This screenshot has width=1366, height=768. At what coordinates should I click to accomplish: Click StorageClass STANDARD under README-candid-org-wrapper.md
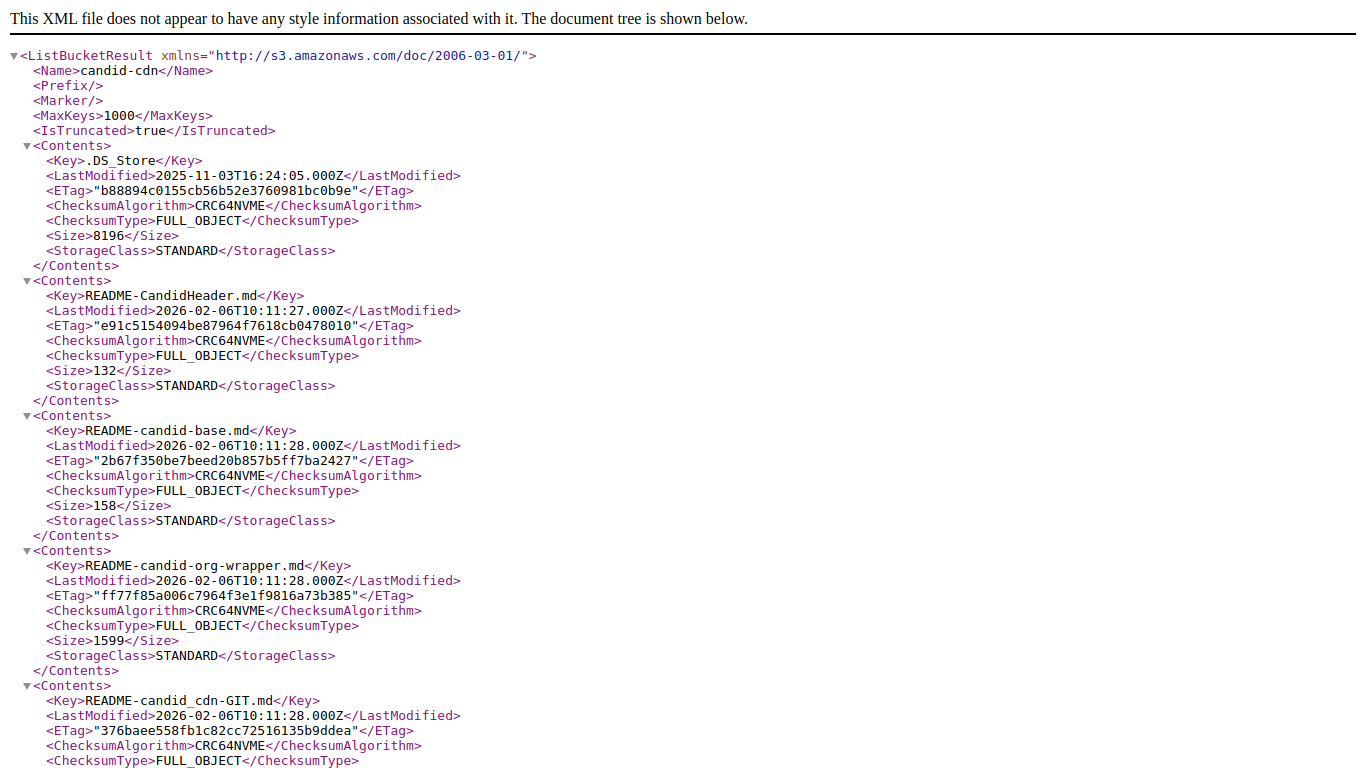(186, 656)
